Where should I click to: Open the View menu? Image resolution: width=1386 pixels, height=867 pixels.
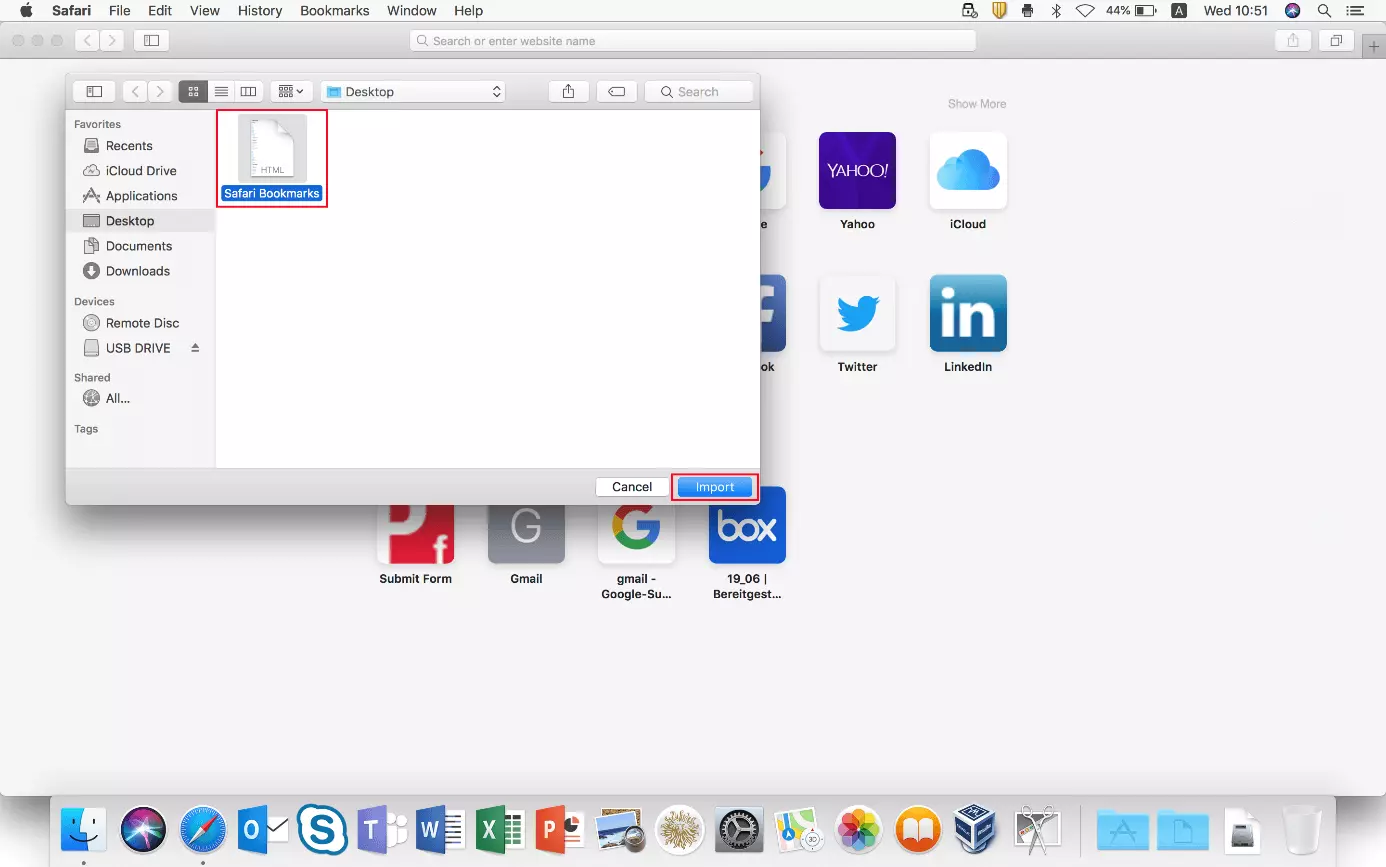[205, 11]
